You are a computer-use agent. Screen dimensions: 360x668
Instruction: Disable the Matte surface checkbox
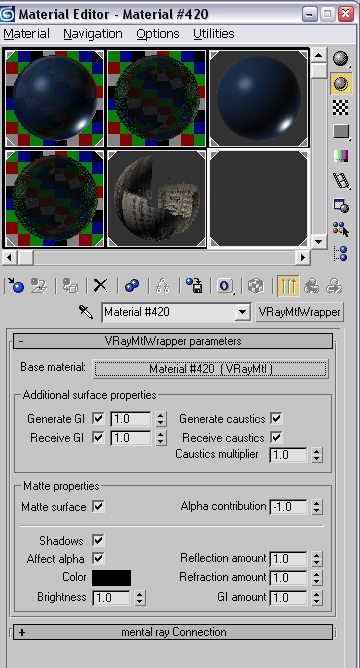(x=98, y=507)
